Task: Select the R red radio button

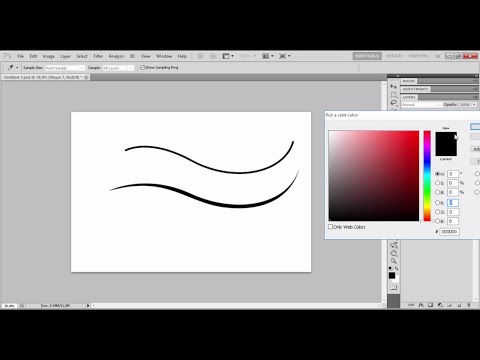Action: [438, 202]
